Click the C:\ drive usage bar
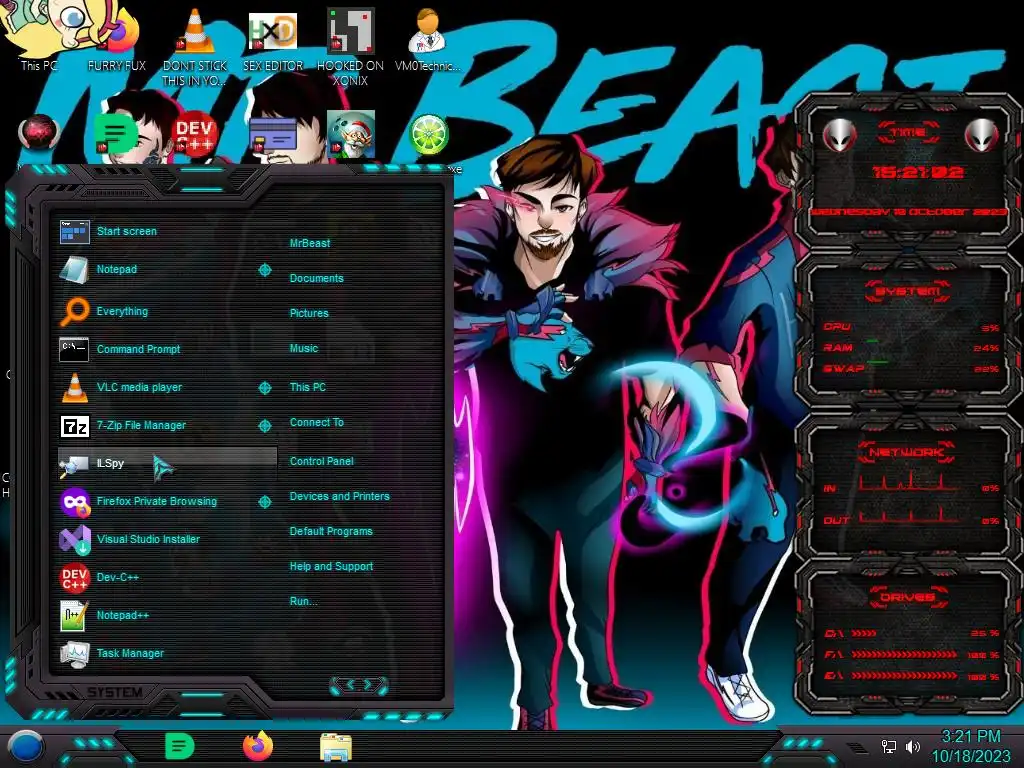The image size is (1024, 768). pyautogui.click(x=864, y=633)
